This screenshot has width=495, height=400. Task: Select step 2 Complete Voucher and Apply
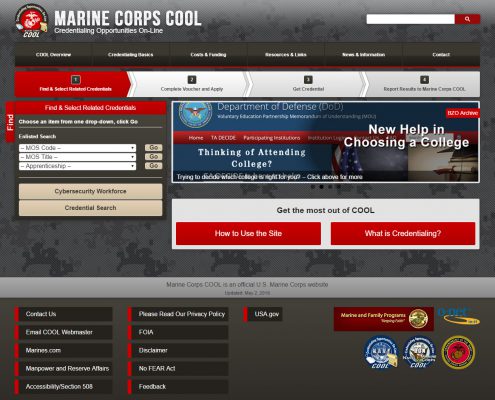192,84
